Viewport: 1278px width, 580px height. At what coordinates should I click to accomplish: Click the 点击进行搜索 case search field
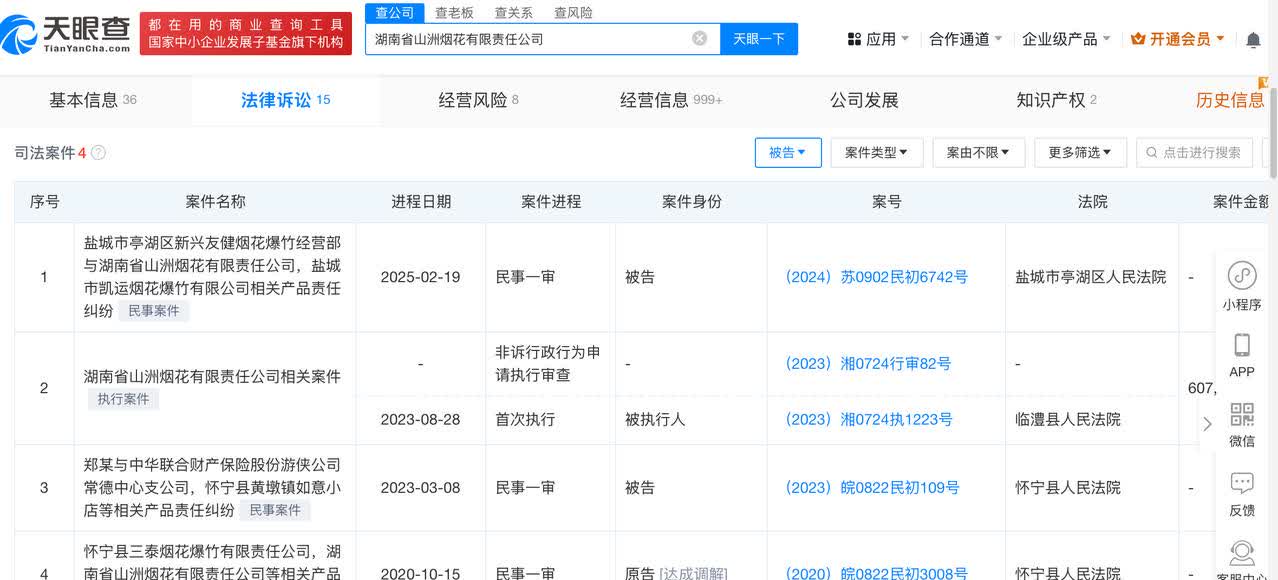(1194, 153)
